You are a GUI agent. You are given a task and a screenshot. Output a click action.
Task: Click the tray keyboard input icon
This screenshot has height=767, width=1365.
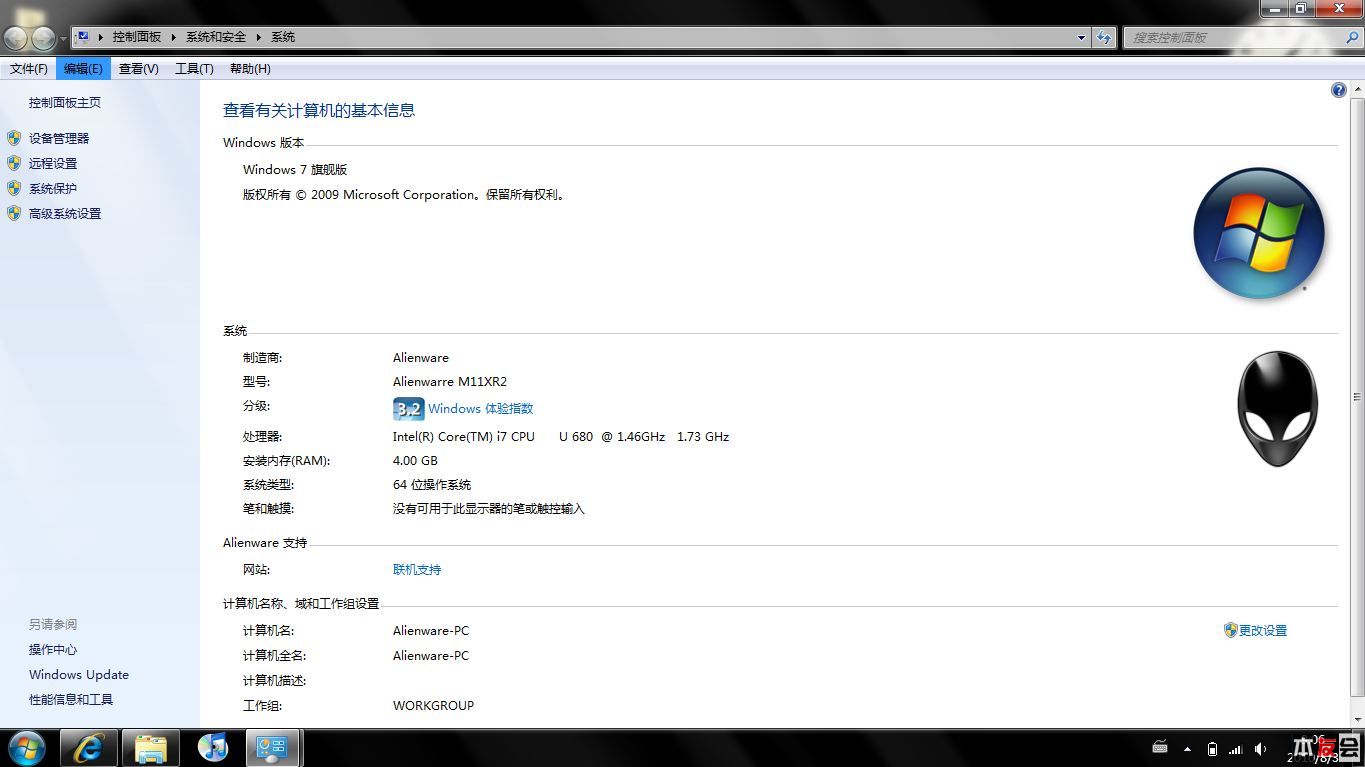click(1160, 748)
